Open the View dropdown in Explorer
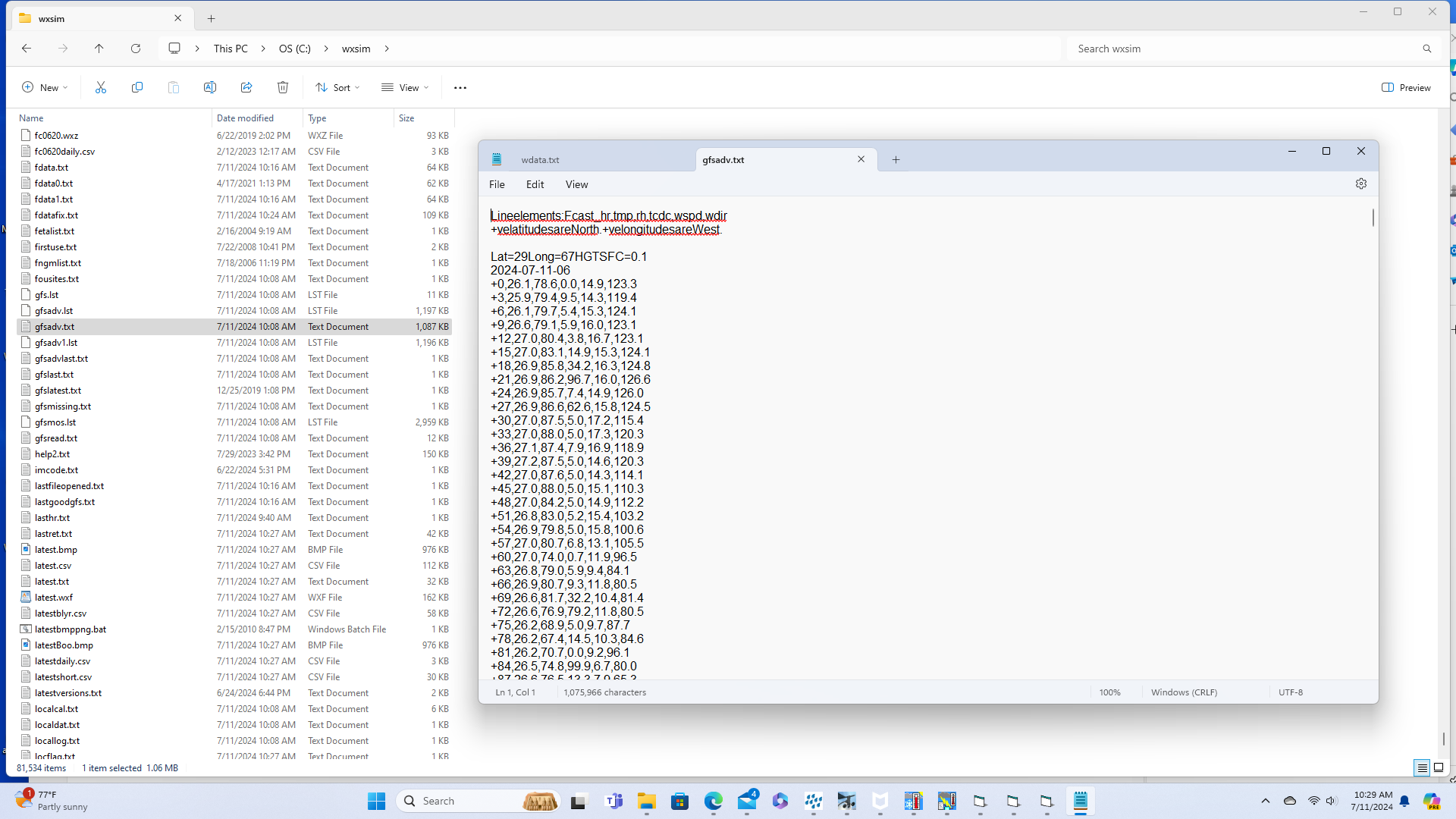1456x819 pixels. coord(406,87)
